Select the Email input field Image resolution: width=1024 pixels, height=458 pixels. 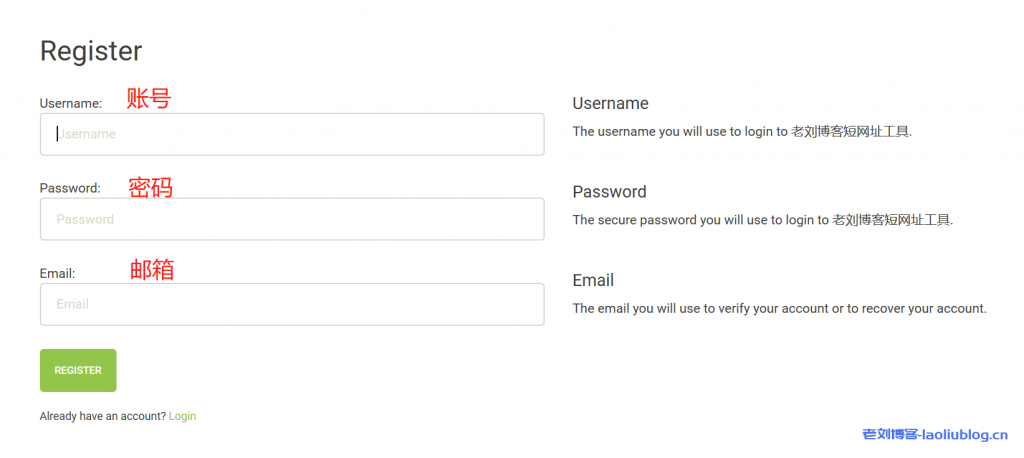point(291,304)
